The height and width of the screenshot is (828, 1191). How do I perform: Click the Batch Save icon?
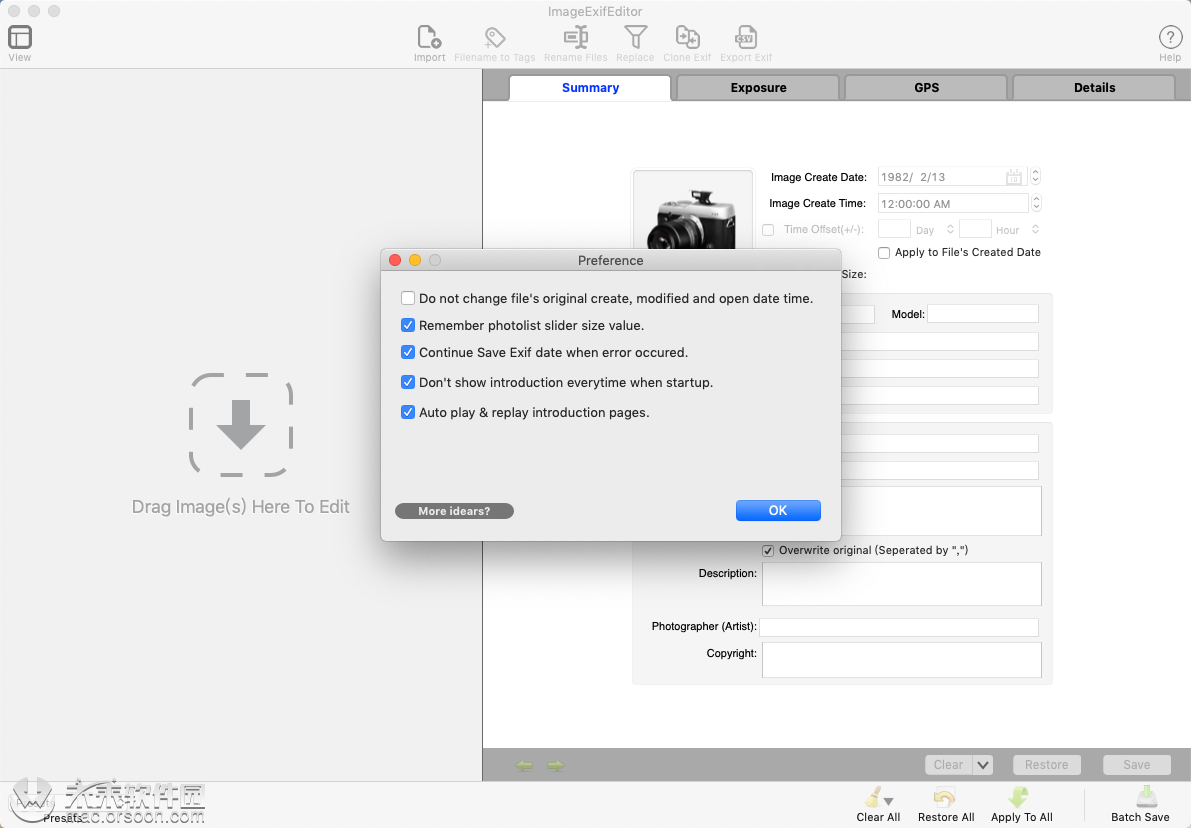1146,797
